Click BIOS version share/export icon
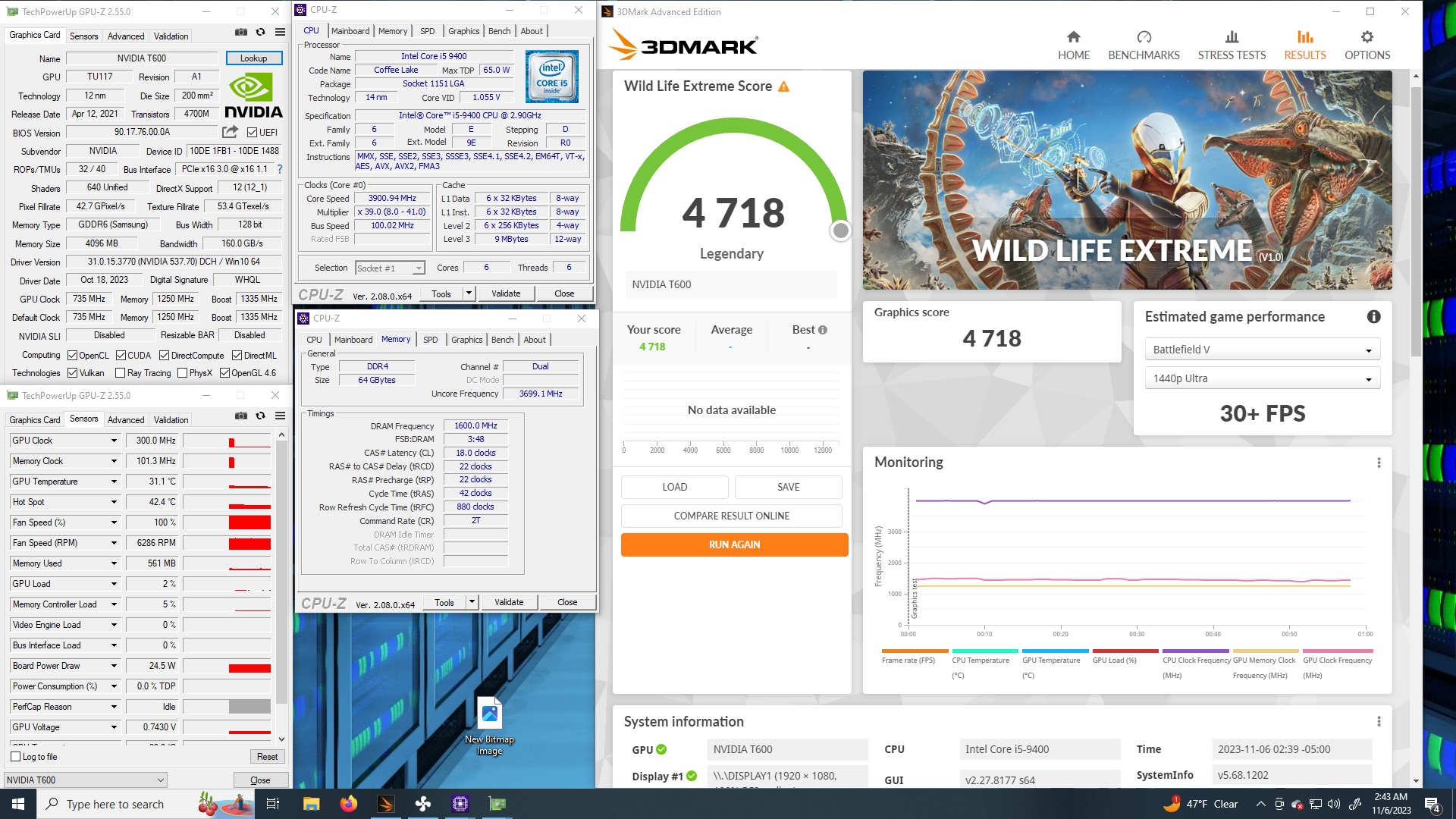Screen dimensions: 1456x819 pyautogui.click(x=230, y=132)
